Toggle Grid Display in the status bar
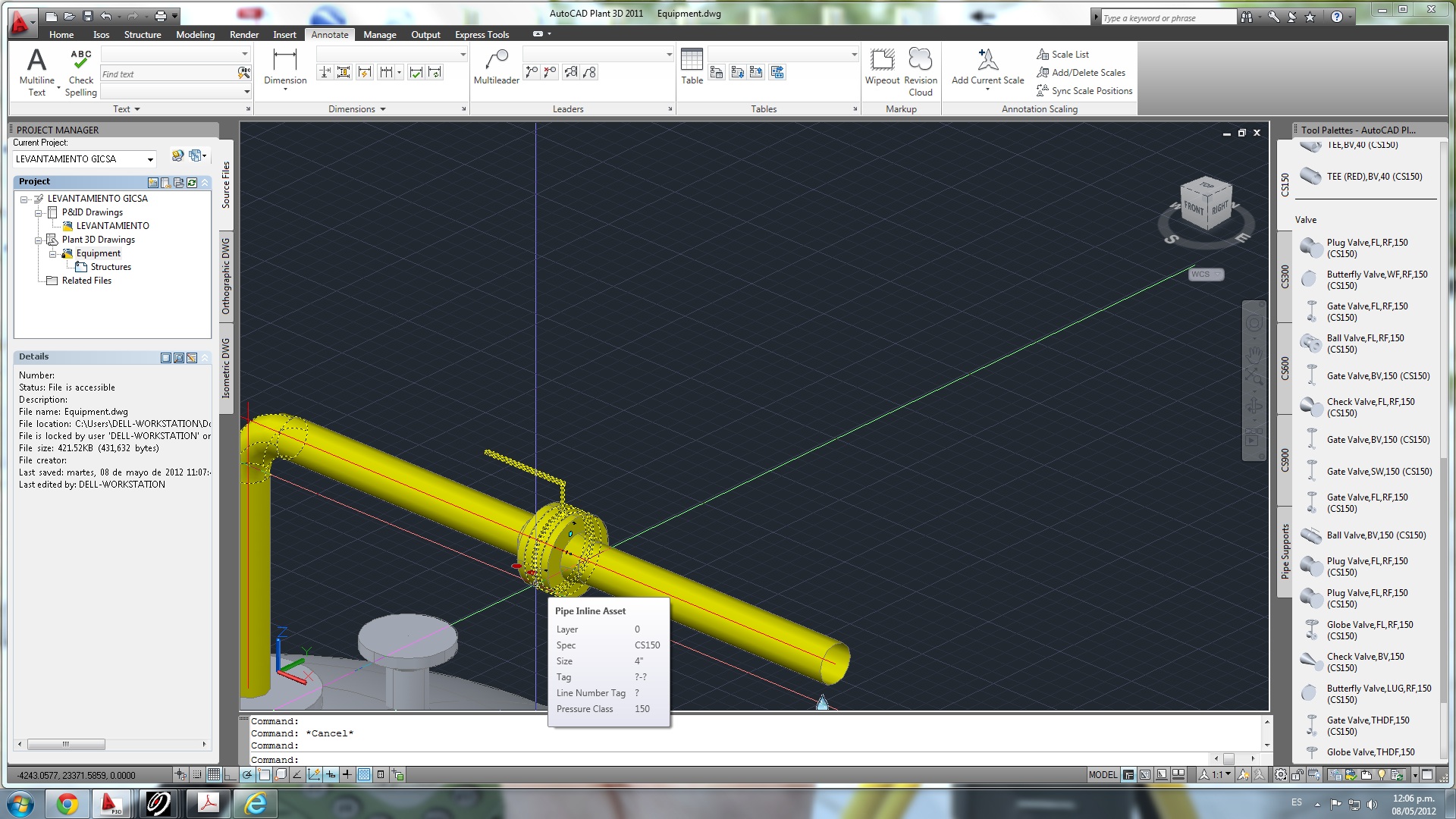This screenshot has width=1456, height=819. pyautogui.click(x=214, y=775)
